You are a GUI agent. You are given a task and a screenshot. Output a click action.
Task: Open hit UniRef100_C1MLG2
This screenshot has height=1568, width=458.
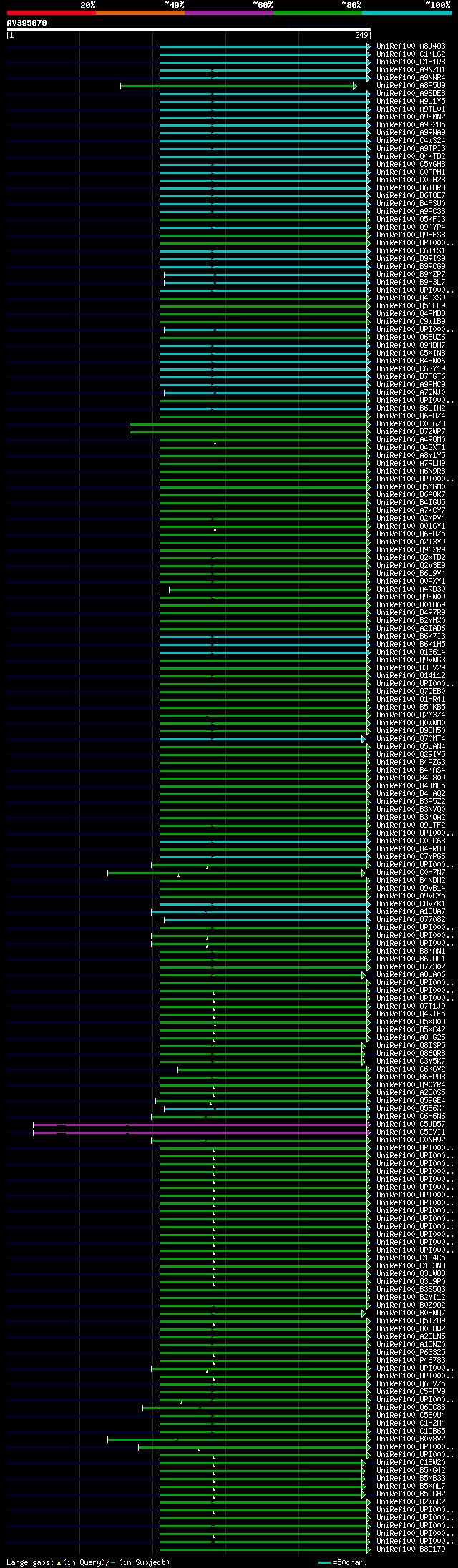[x=411, y=54]
